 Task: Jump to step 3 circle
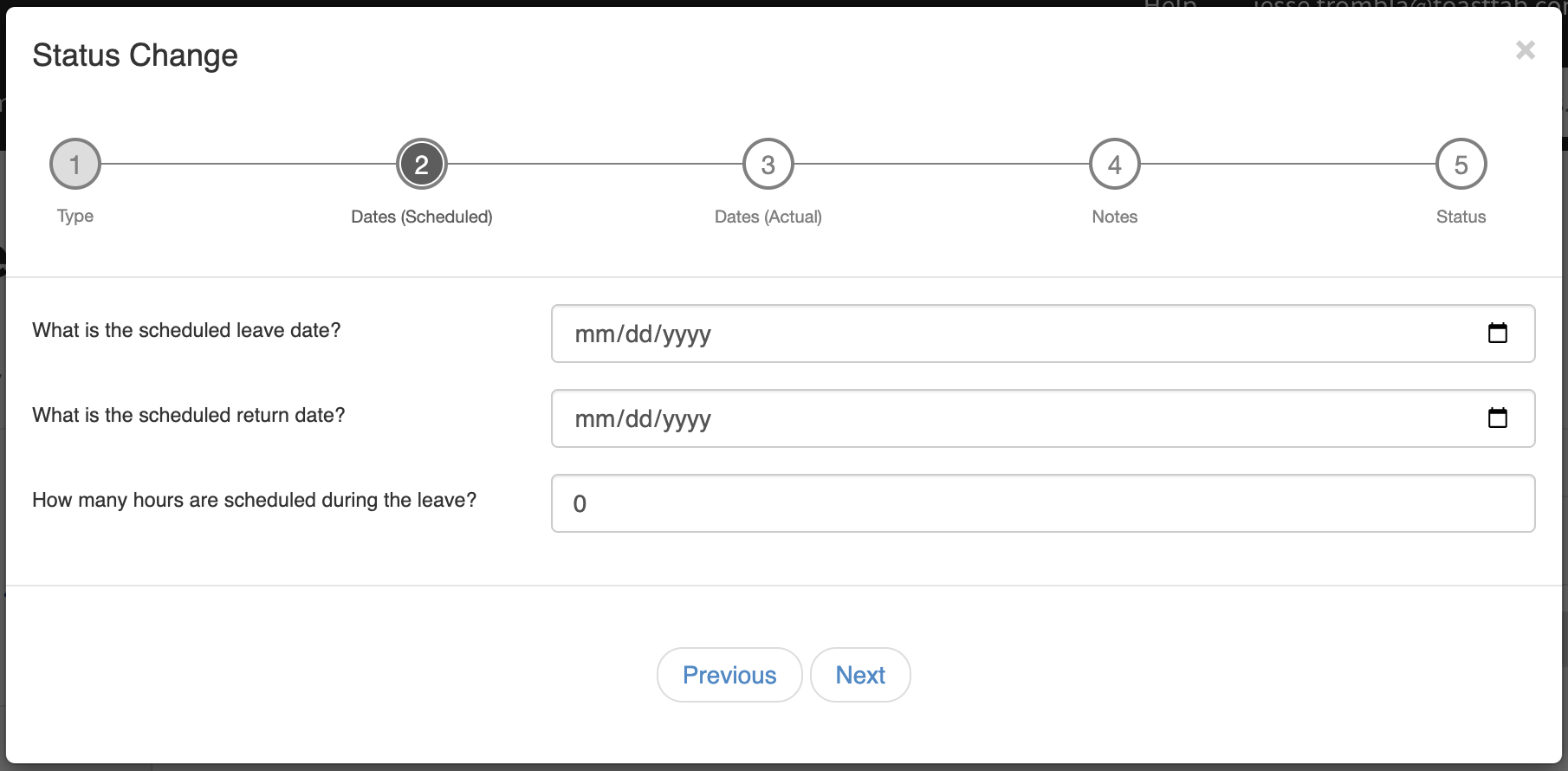(768, 164)
